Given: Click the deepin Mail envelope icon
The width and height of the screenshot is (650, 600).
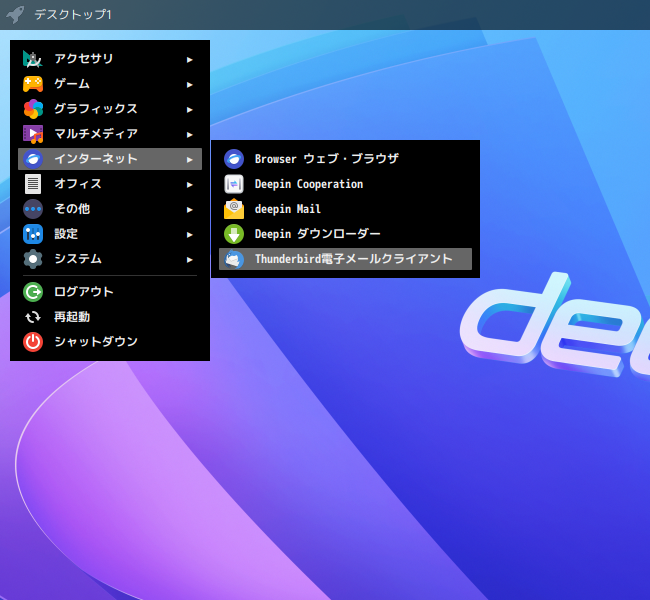Looking at the screenshot, I should click(x=234, y=209).
